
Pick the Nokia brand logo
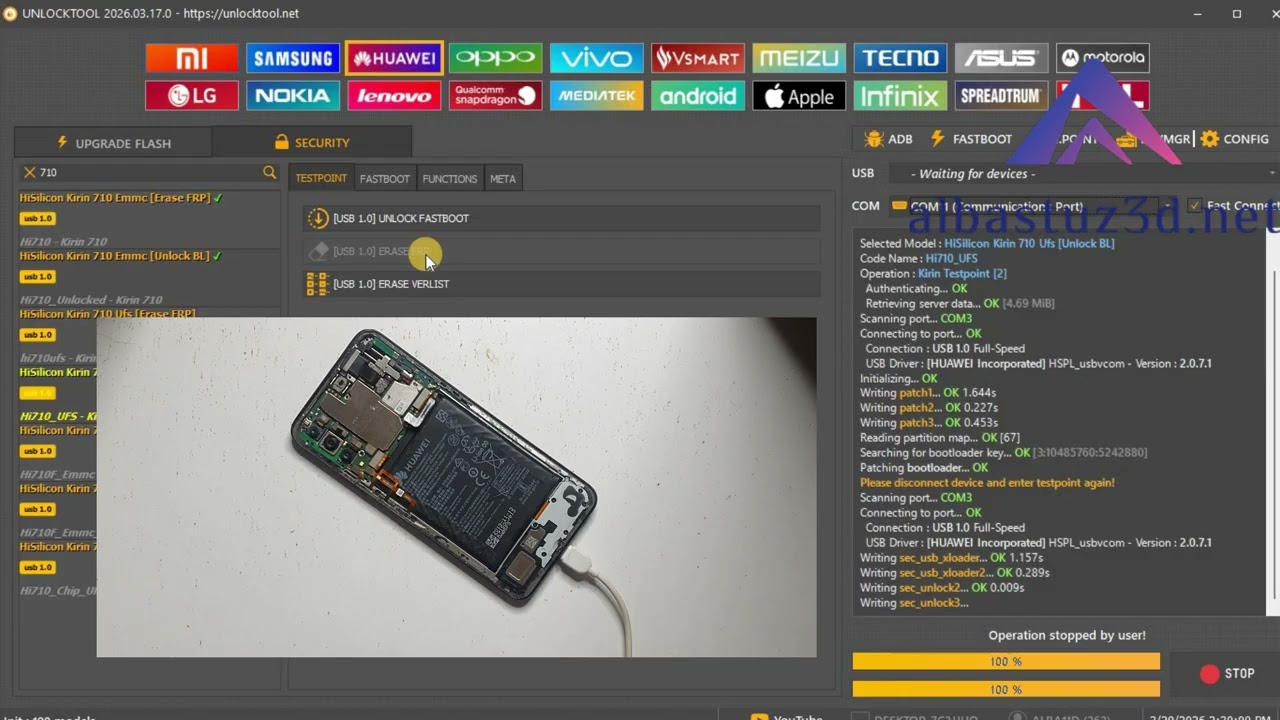[293, 96]
